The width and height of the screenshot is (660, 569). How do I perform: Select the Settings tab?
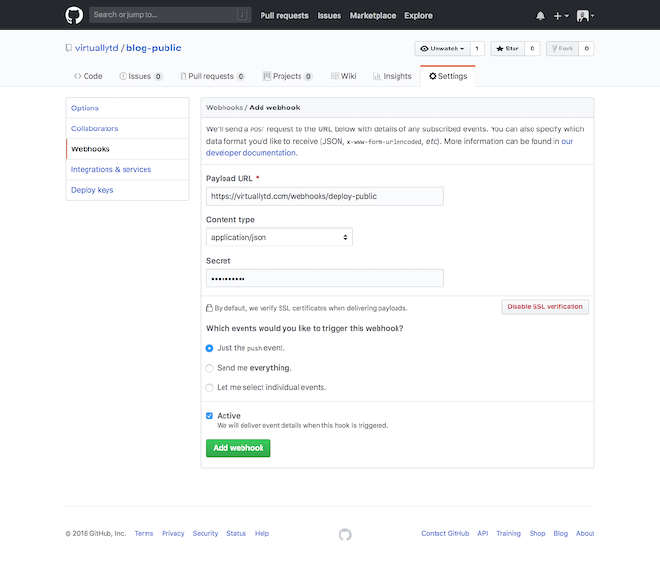[448, 76]
